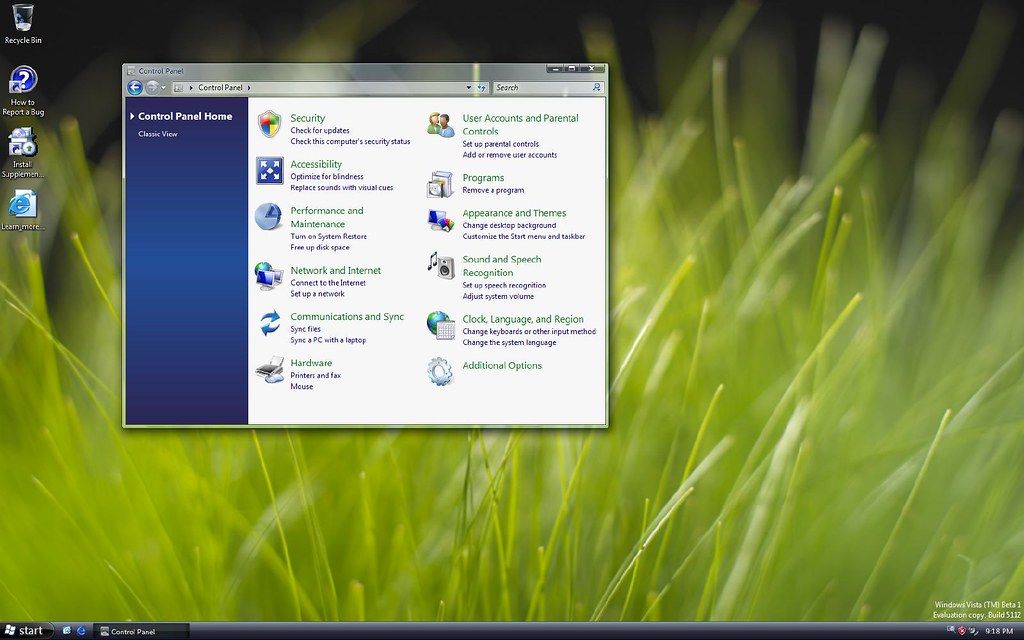Click the first quick launch icon beside Start
The height and width of the screenshot is (640, 1024).
(x=67, y=631)
